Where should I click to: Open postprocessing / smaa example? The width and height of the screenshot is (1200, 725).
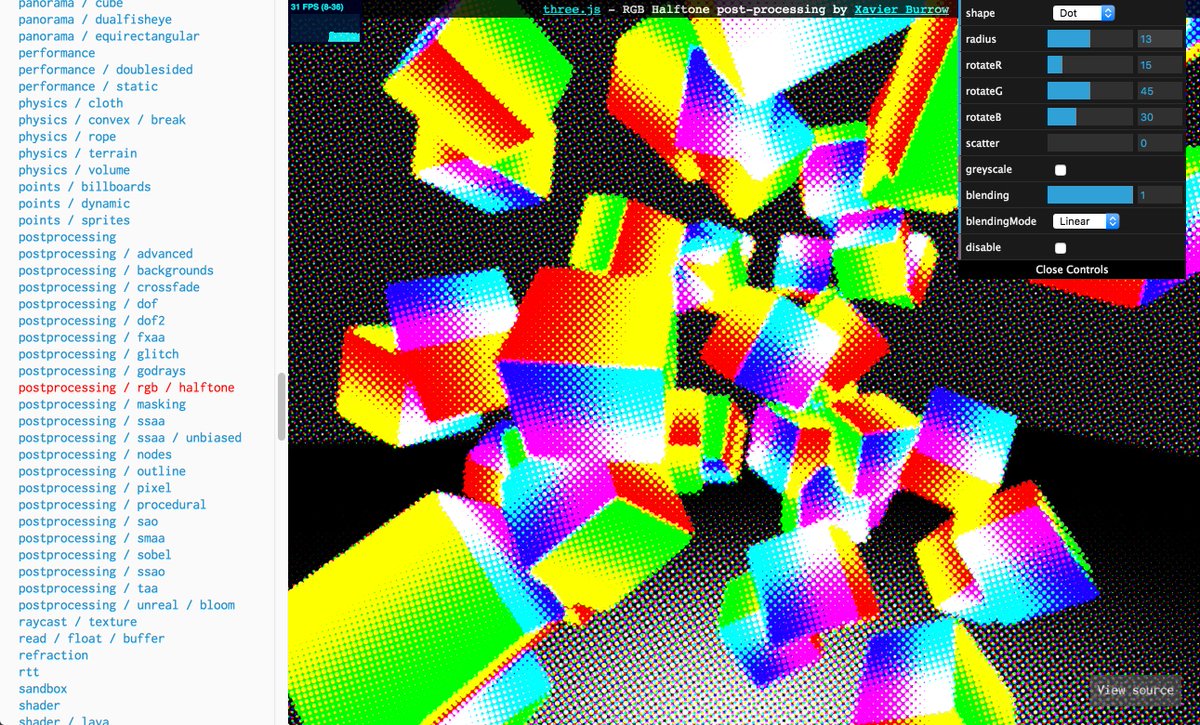click(x=91, y=538)
